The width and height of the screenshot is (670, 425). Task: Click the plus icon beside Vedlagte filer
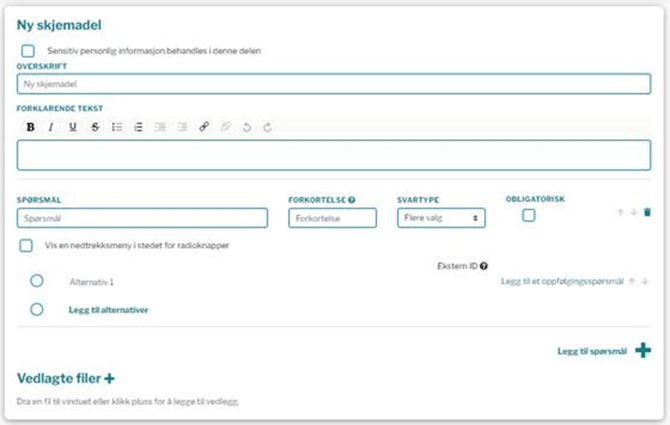[109, 379]
